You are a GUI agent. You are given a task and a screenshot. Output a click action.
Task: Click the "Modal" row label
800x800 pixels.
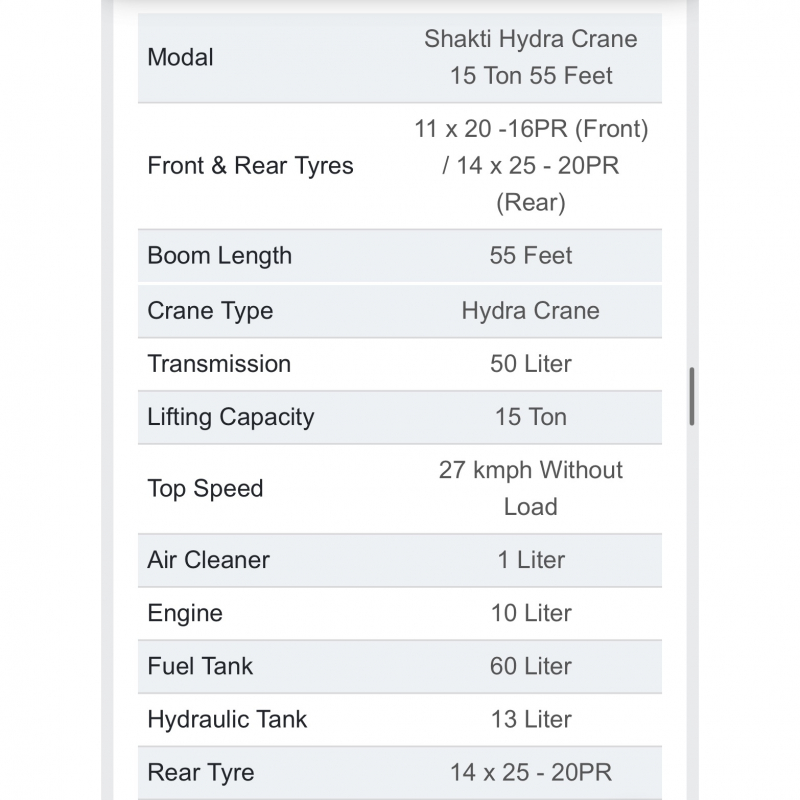pos(181,57)
